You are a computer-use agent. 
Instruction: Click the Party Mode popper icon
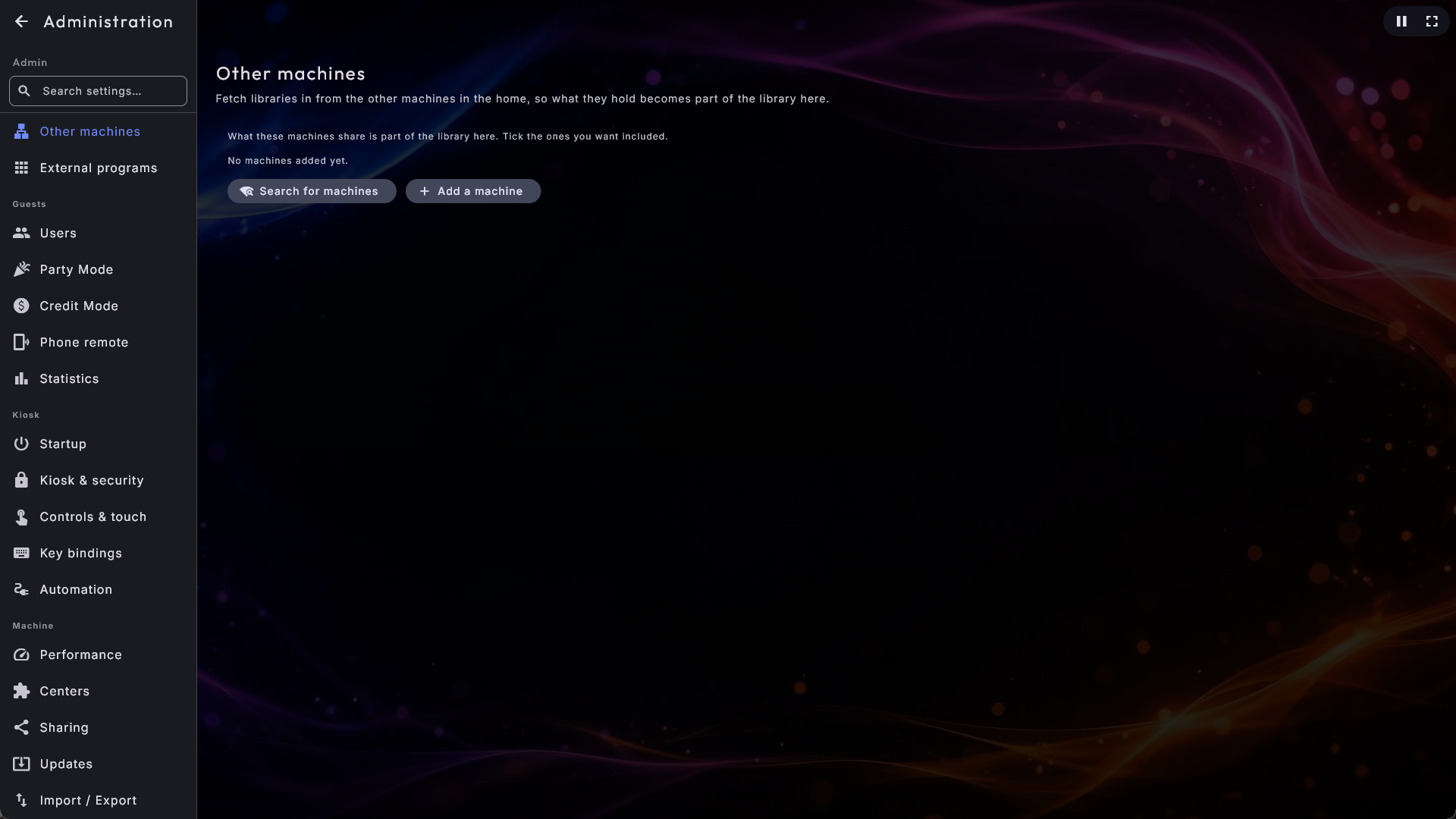pyautogui.click(x=21, y=270)
